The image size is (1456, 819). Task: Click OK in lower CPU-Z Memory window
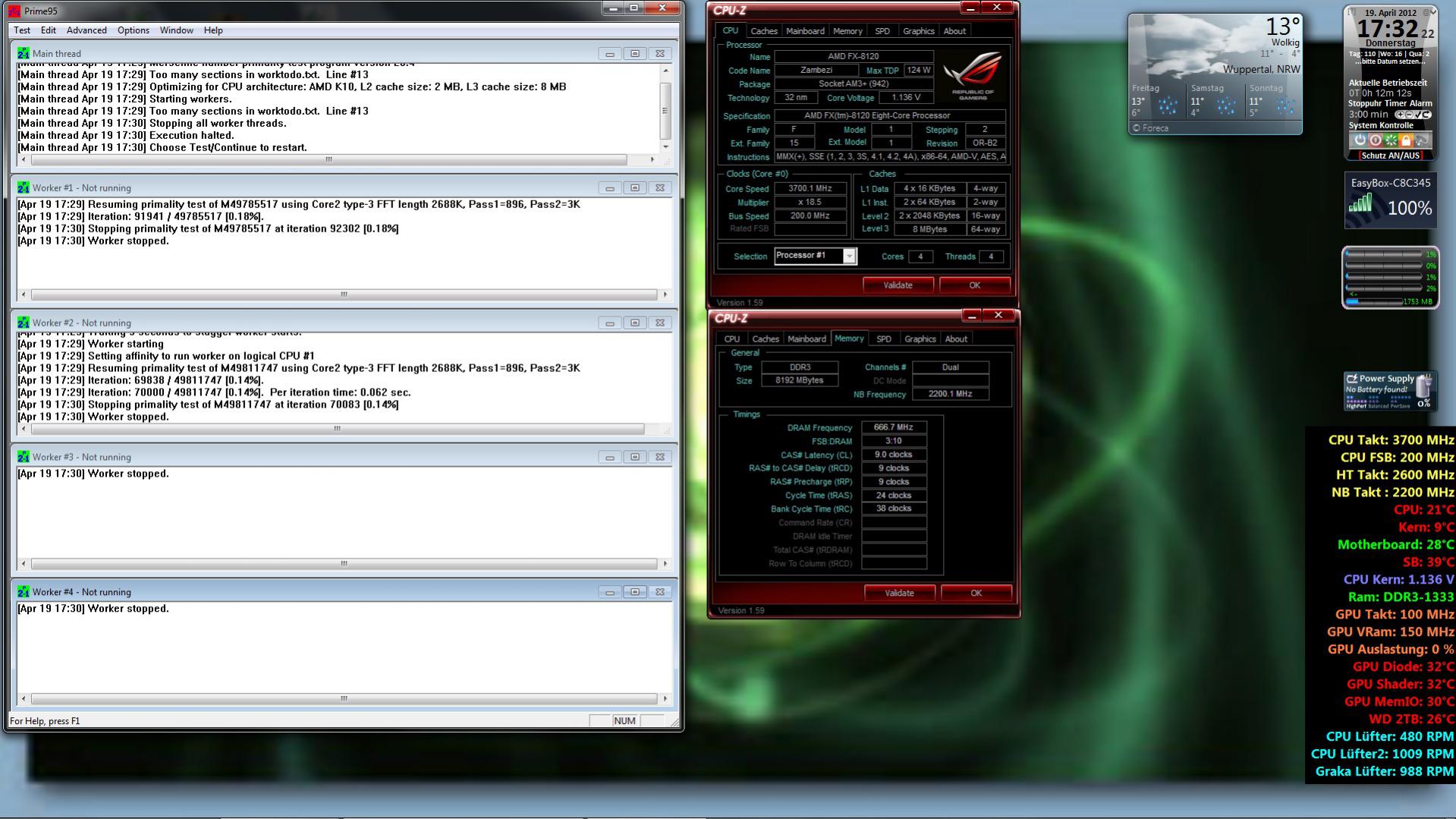point(976,593)
